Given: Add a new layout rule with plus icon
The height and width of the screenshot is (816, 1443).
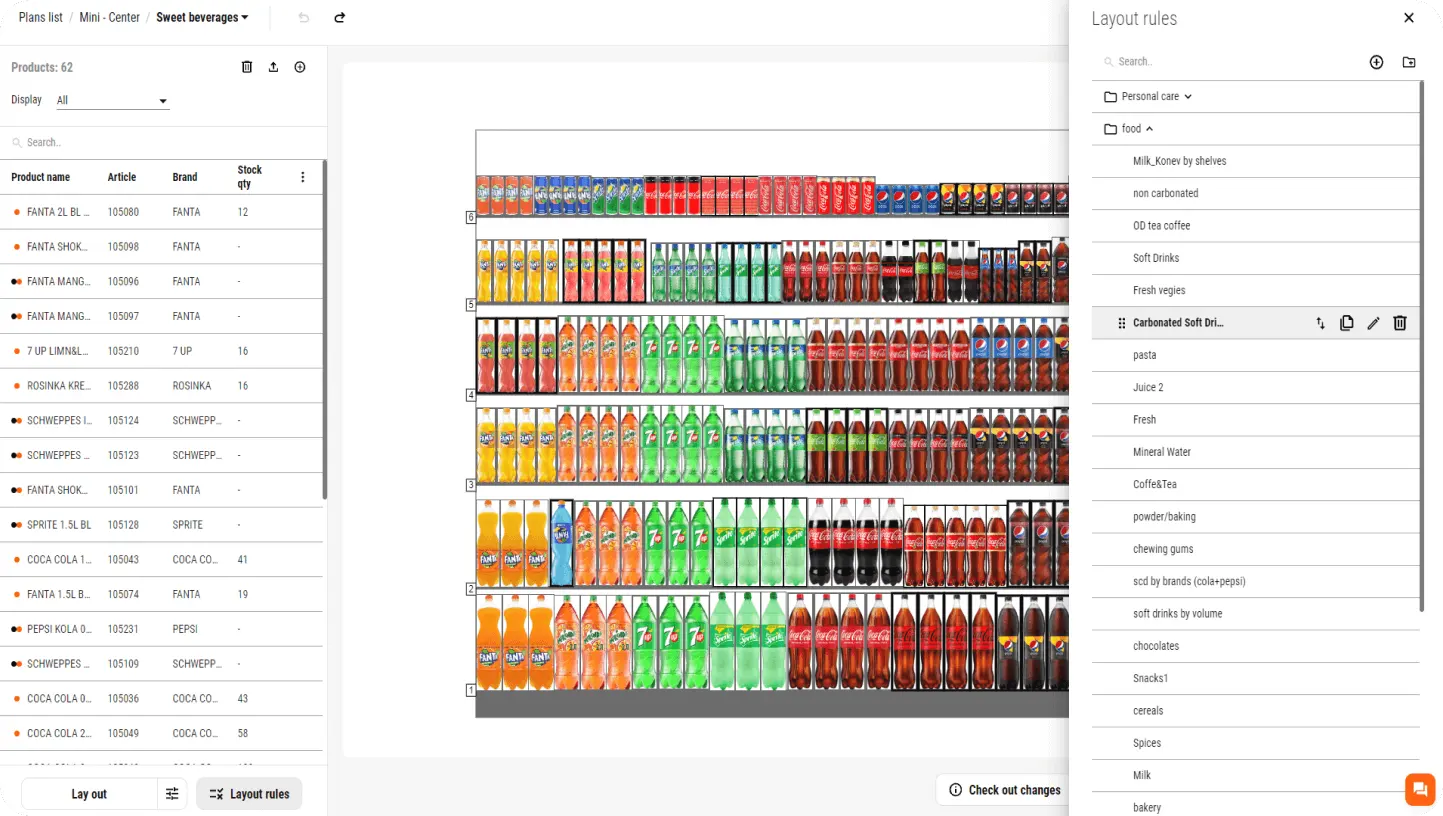Looking at the screenshot, I should [x=1376, y=62].
